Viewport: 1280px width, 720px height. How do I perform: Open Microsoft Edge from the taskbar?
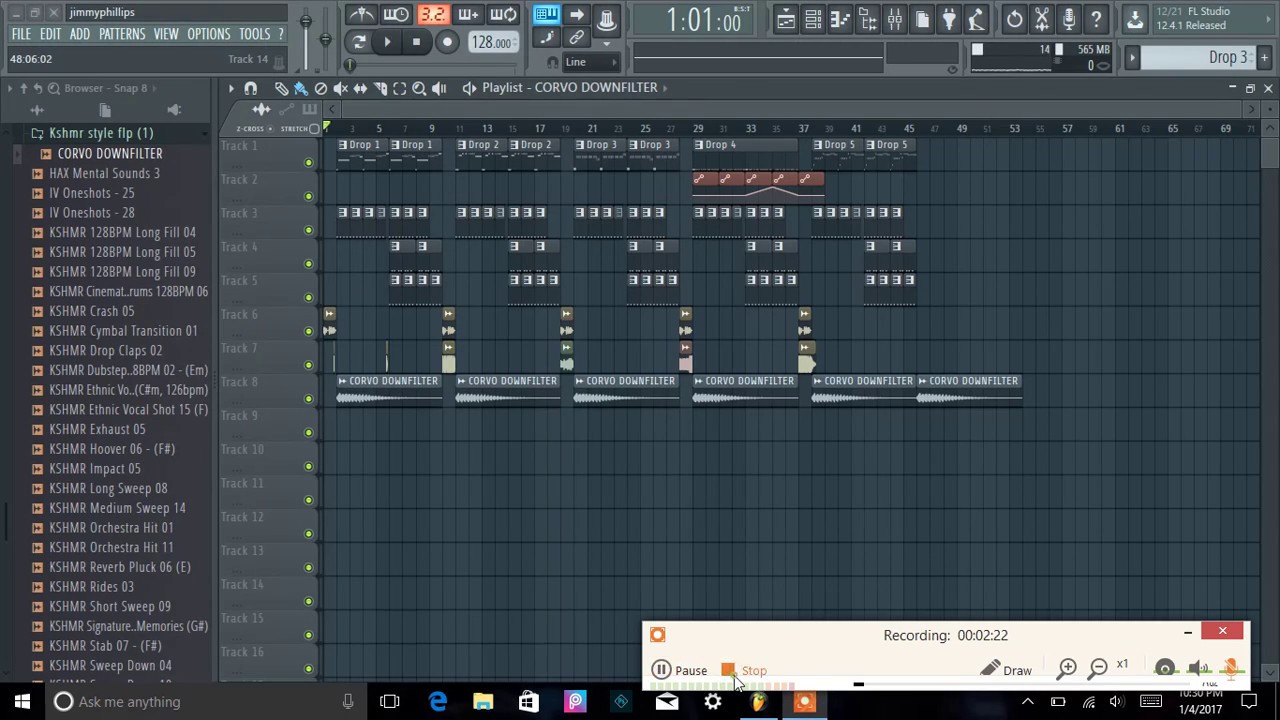coord(438,702)
